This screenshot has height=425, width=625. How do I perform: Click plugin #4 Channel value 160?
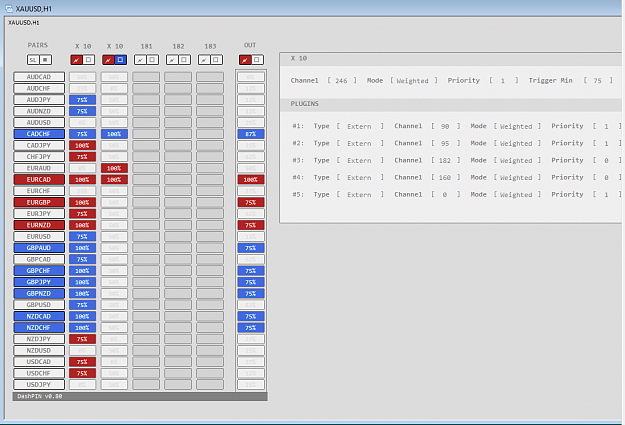[445, 178]
